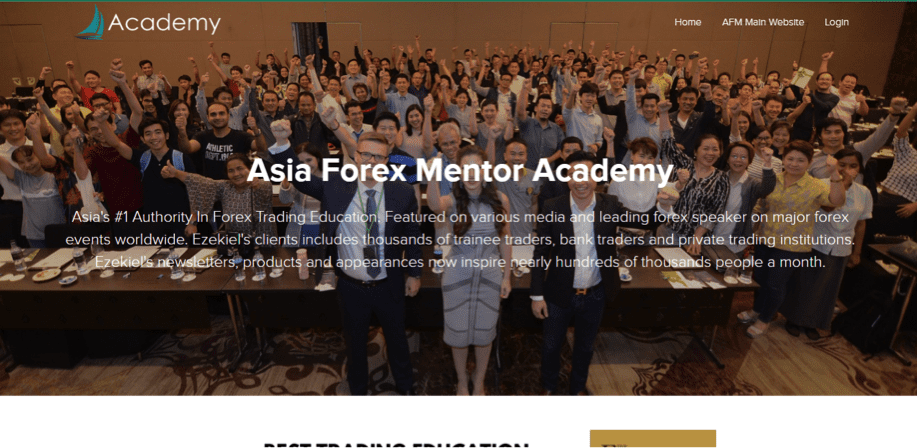Open the Home page link
Image resolution: width=918 pixels, height=448 pixels.
click(687, 22)
